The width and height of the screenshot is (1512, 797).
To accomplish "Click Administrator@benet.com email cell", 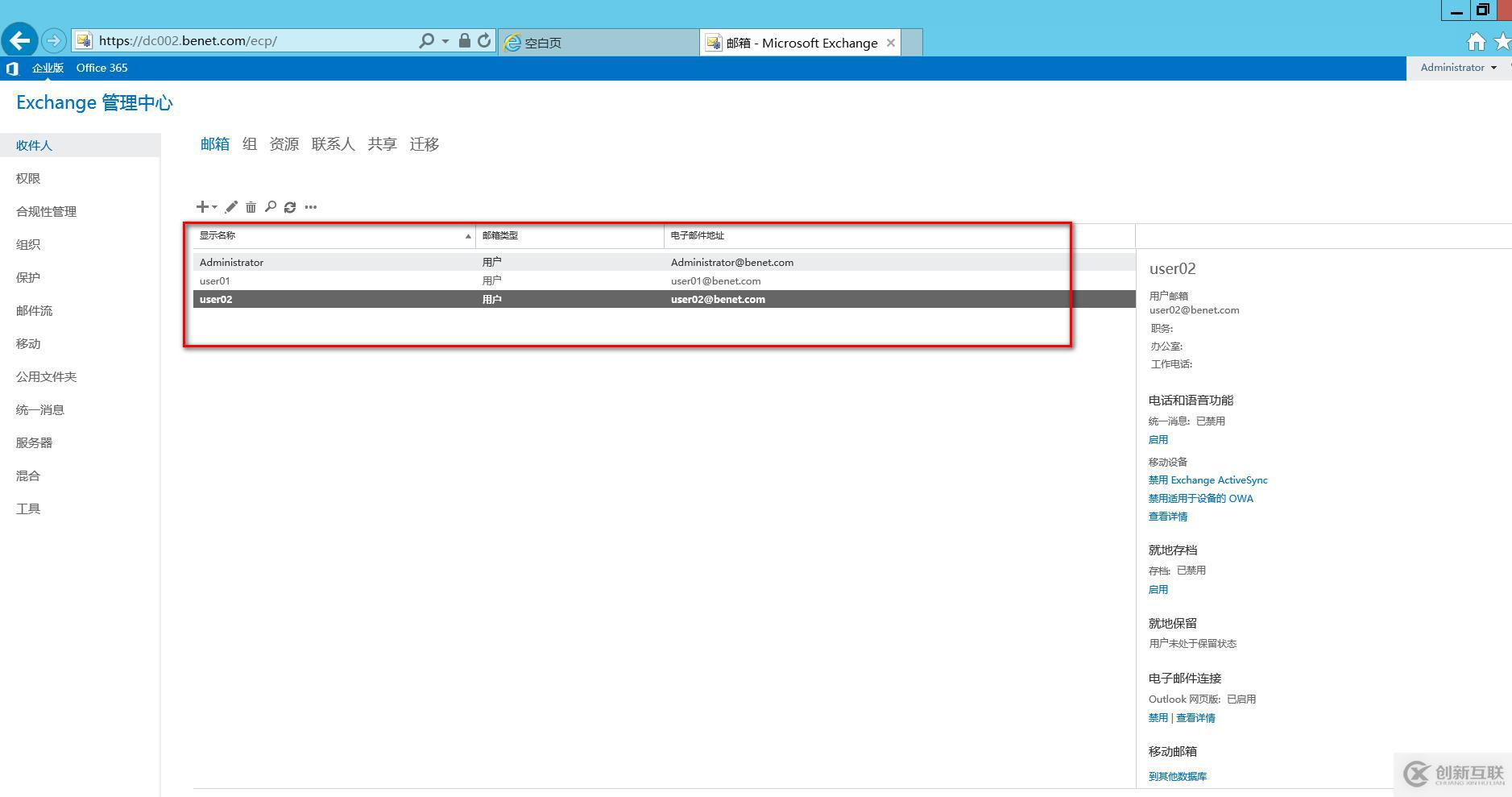I will pos(732,262).
